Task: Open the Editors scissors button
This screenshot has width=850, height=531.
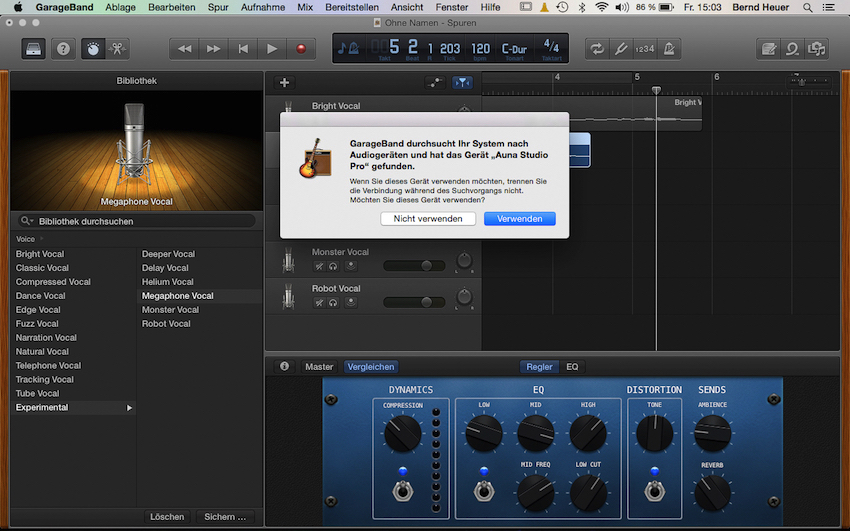Action: coord(117,49)
